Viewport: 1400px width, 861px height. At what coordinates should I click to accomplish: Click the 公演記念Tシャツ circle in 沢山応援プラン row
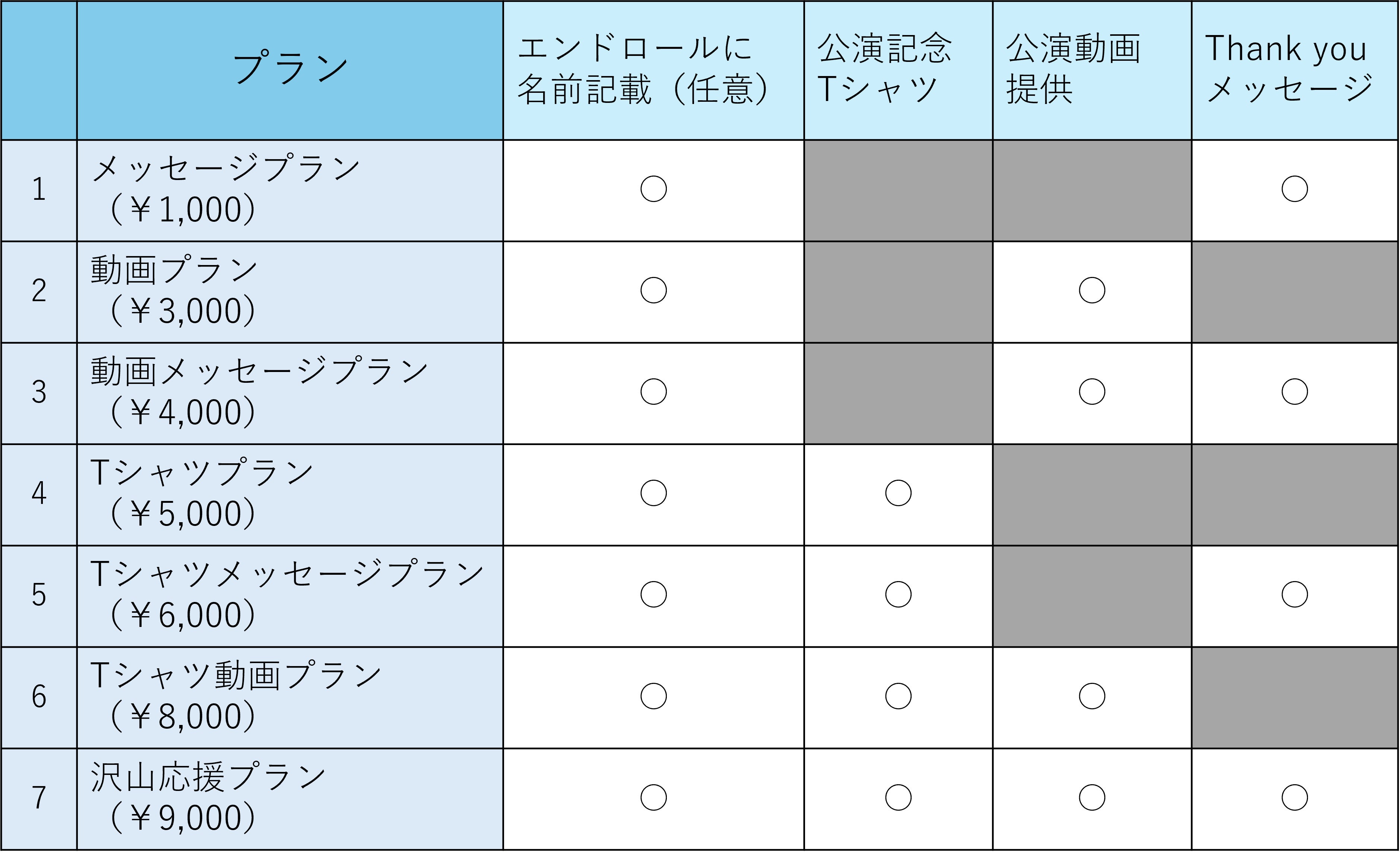click(x=898, y=797)
